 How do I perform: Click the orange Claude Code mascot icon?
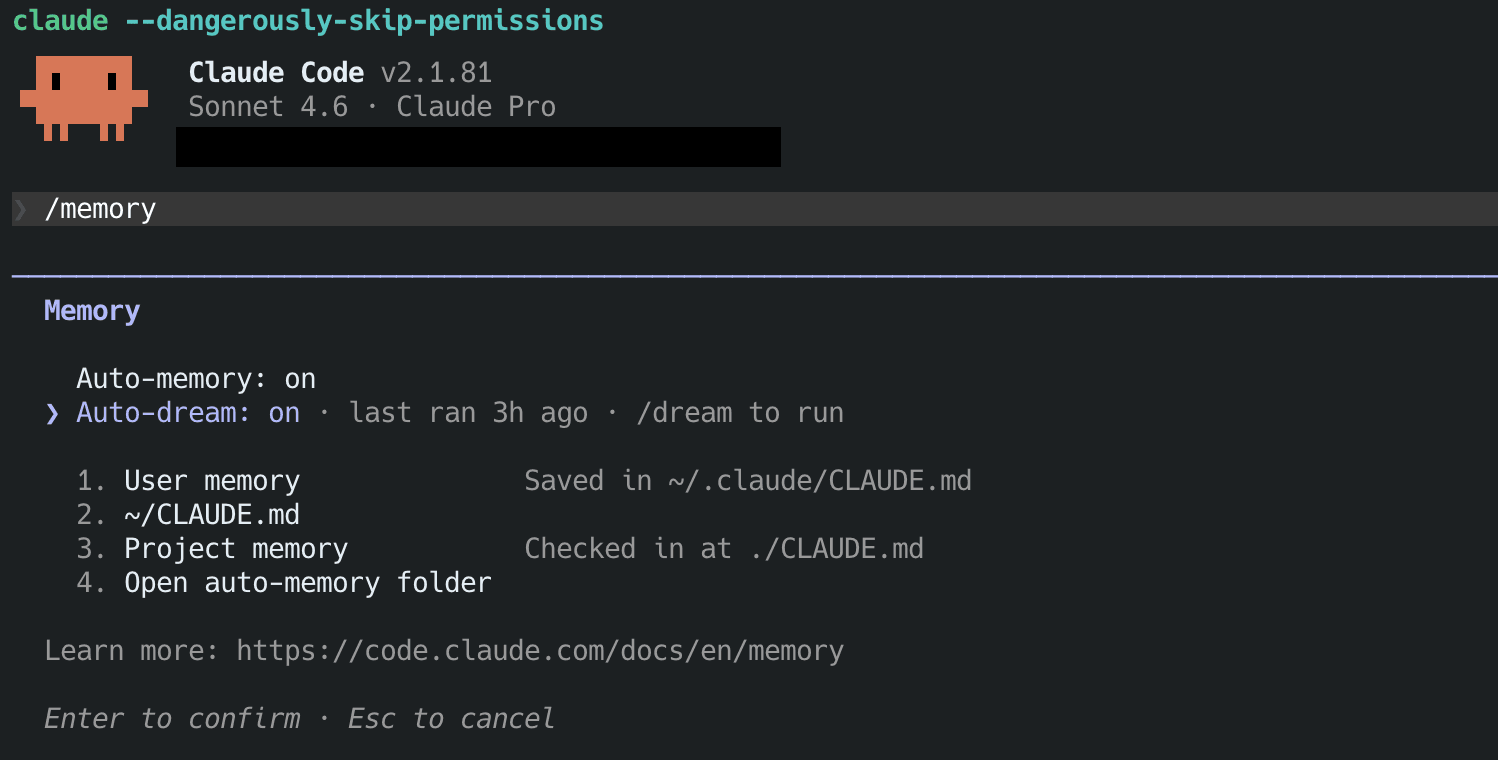(x=84, y=97)
